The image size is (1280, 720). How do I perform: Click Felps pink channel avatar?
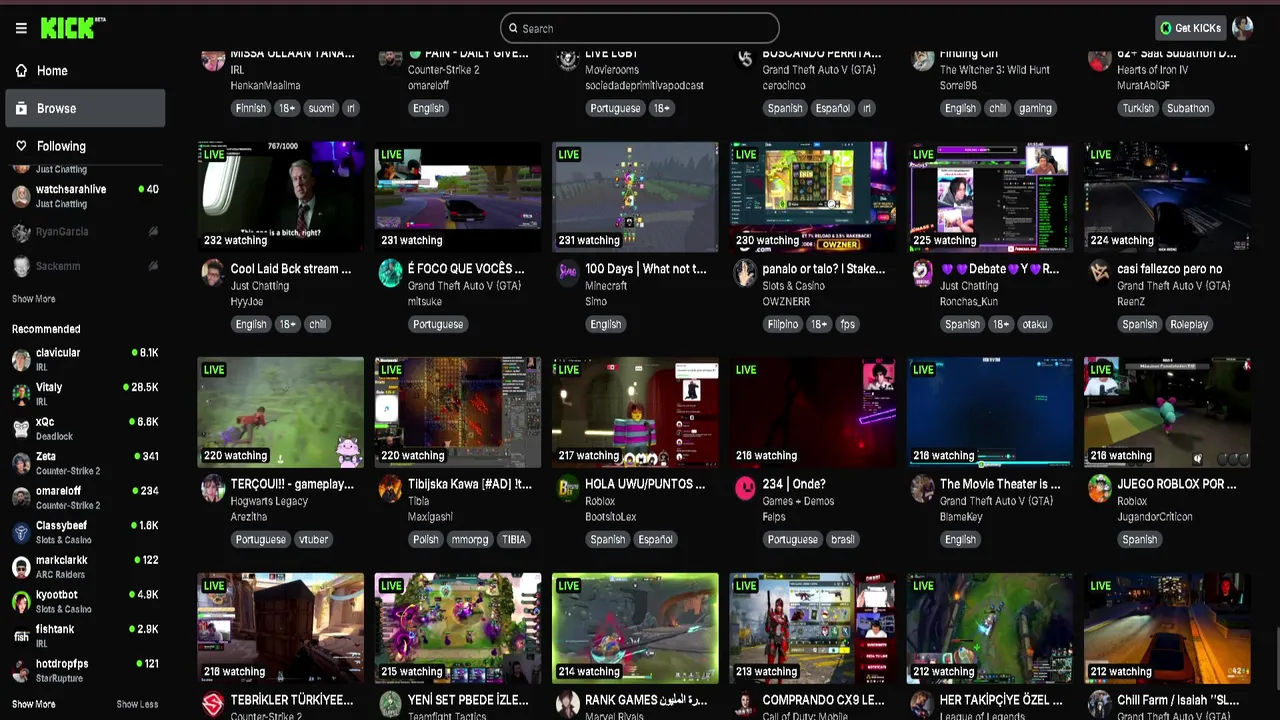744,488
